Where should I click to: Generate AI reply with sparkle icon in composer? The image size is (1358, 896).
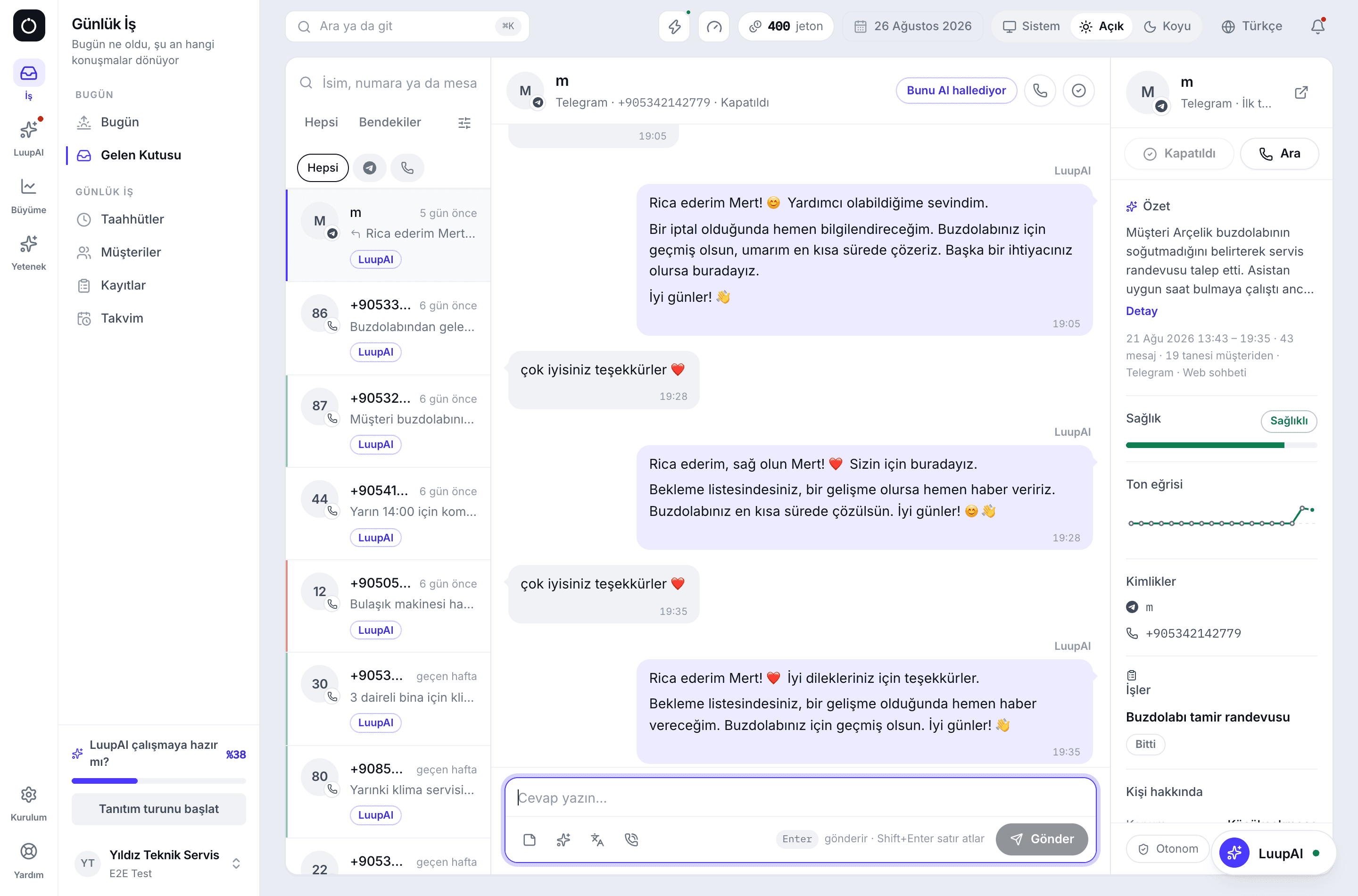(x=563, y=839)
